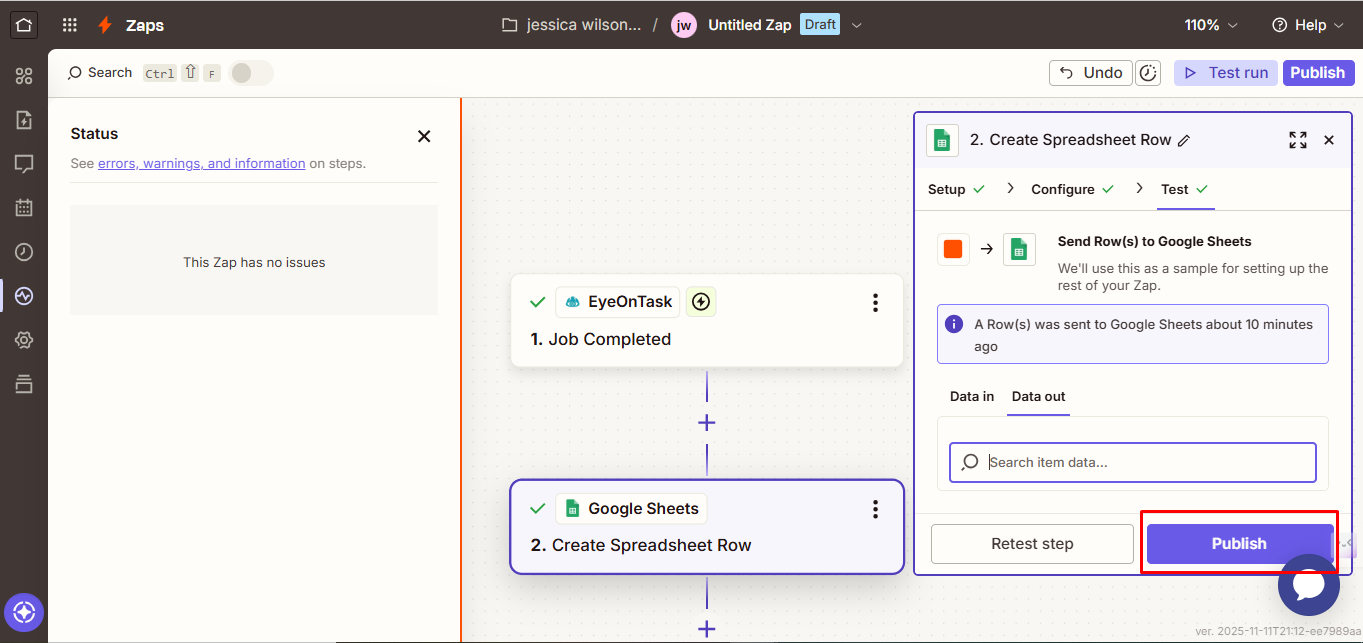Add a step between the two Zap steps

pos(706,423)
